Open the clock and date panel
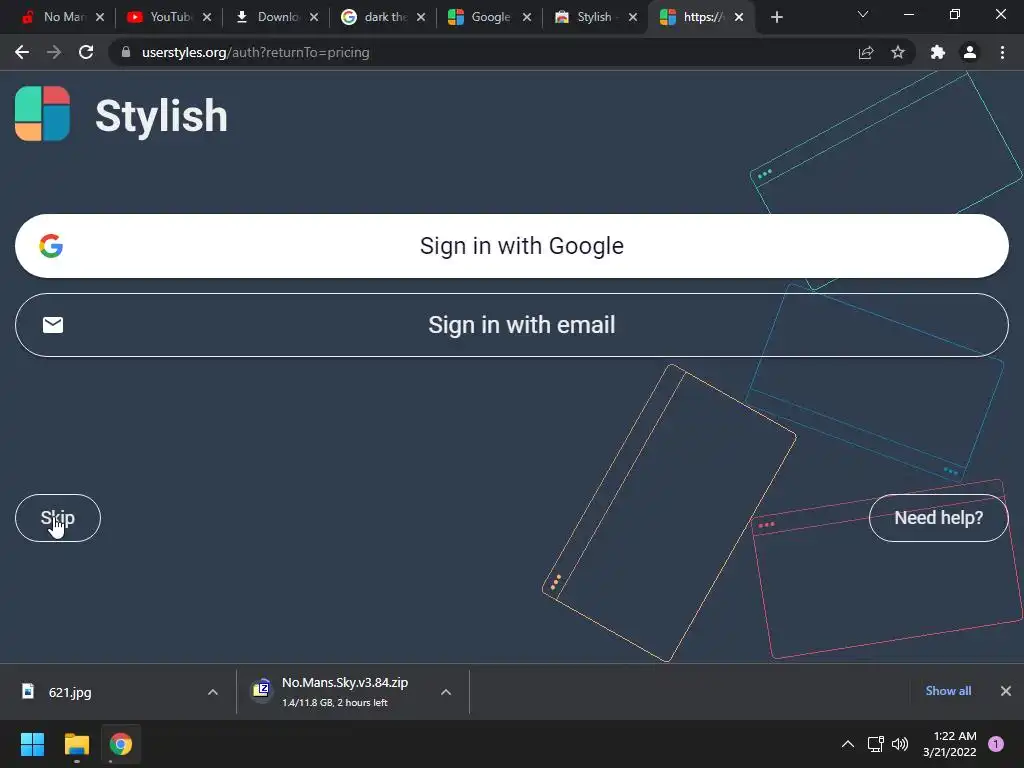1024x768 pixels. pos(950,744)
